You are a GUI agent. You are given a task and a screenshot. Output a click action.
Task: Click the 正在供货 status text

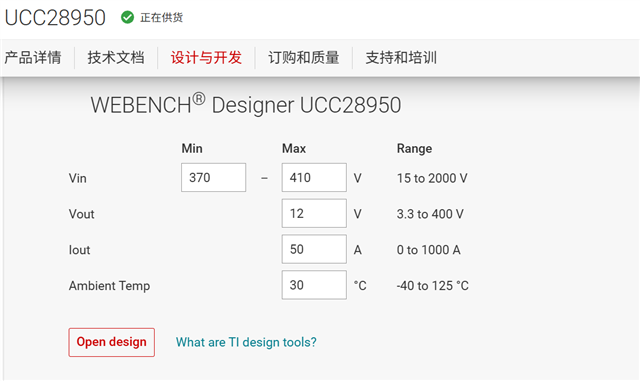click(x=162, y=18)
